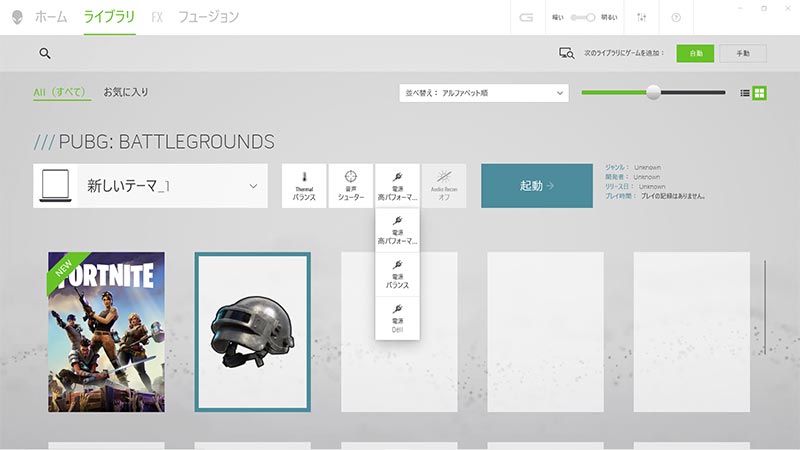Image resolution: width=800 pixels, height=450 pixels.
Task: Open the 音声 シューター audio tile
Action: [351, 186]
